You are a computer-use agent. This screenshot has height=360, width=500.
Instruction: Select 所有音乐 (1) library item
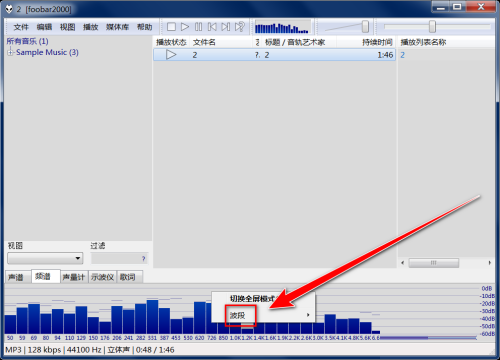click(27, 41)
